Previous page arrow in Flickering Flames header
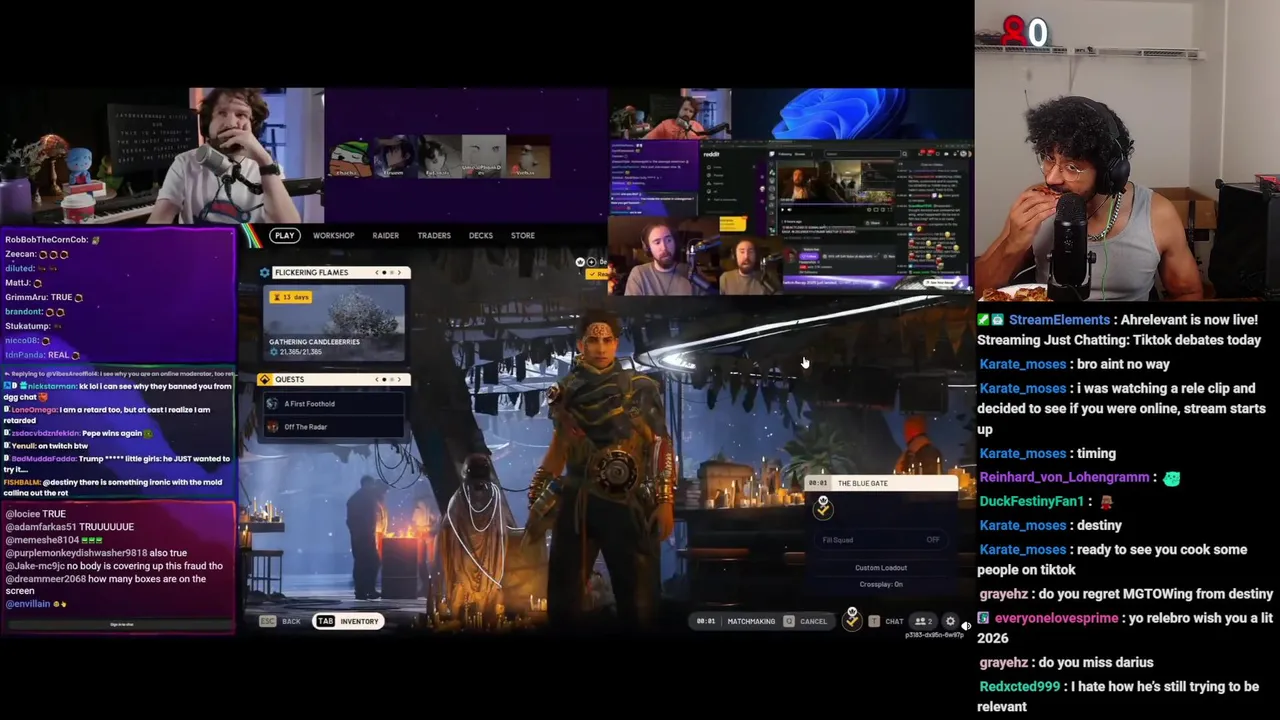Viewport: 1280px width, 720px height. pos(378,272)
